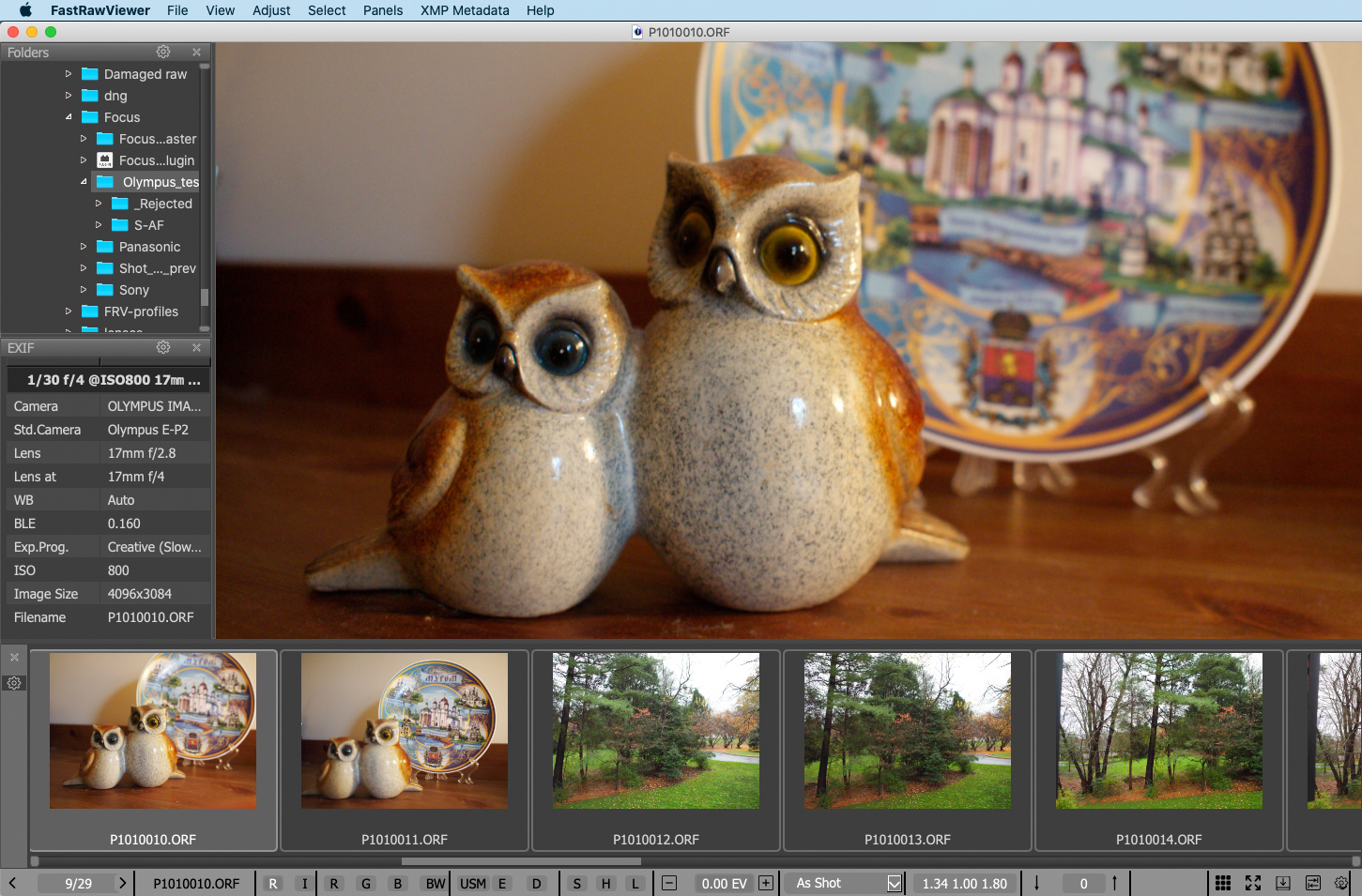
Task: Toggle USM sharpening button
Action: point(472,883)
